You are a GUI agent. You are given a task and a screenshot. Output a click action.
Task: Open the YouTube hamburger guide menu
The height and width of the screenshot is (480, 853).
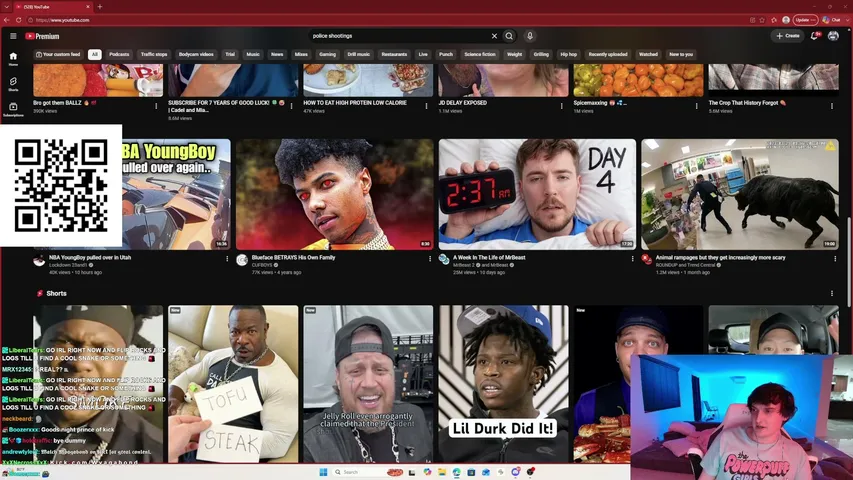pos(13,36)
